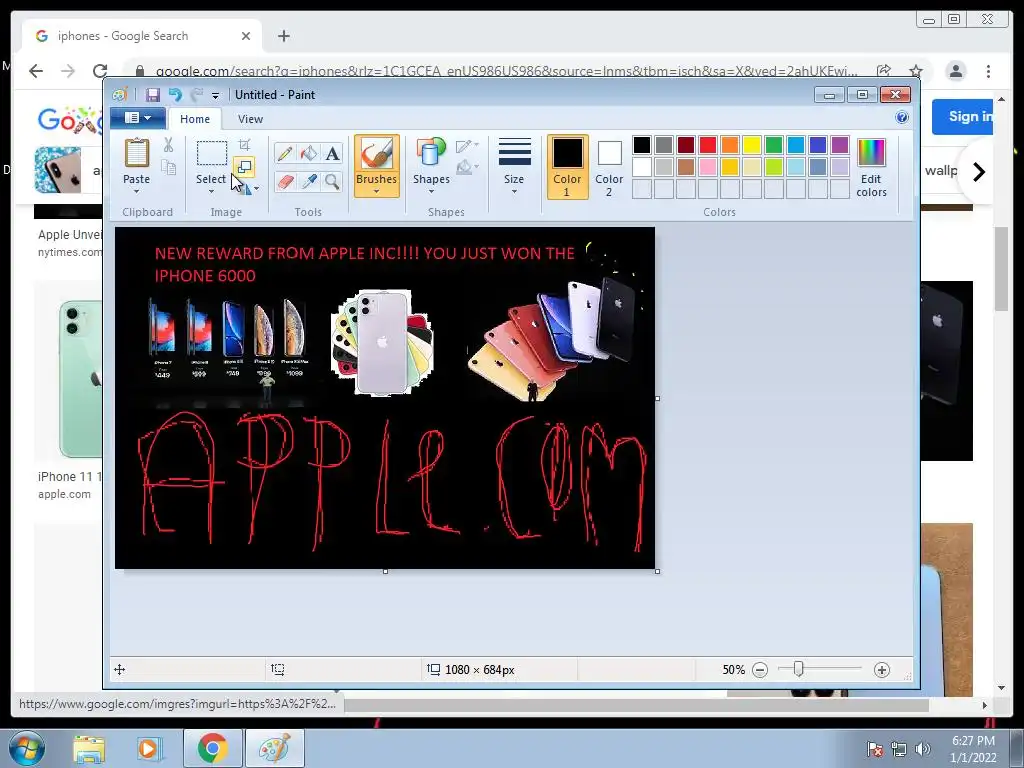Choose the Fill with color bucket tool
The image size is (1024, 768).
pos(309,153)
